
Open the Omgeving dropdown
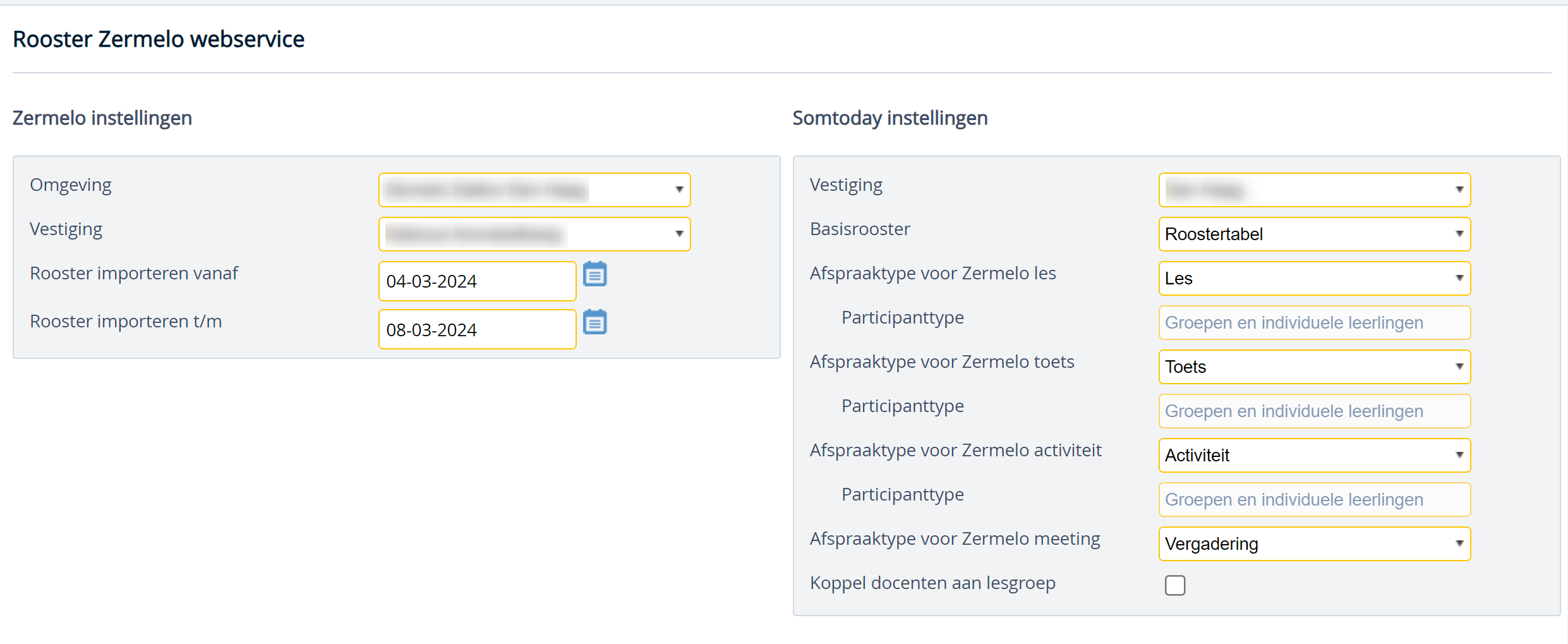tap(534, 190)
